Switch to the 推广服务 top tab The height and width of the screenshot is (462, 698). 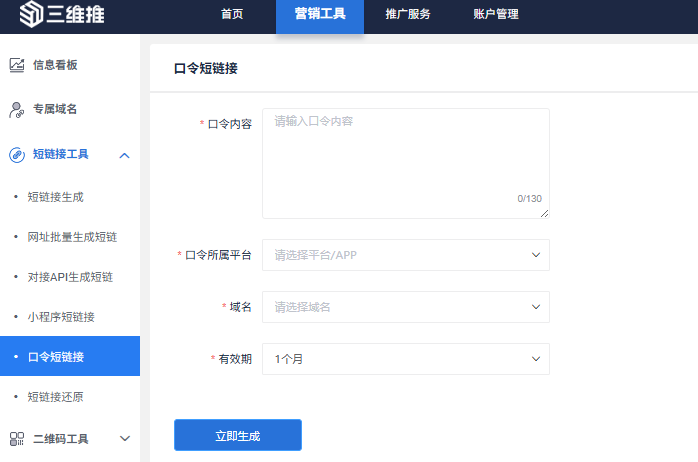click(408, 14)
